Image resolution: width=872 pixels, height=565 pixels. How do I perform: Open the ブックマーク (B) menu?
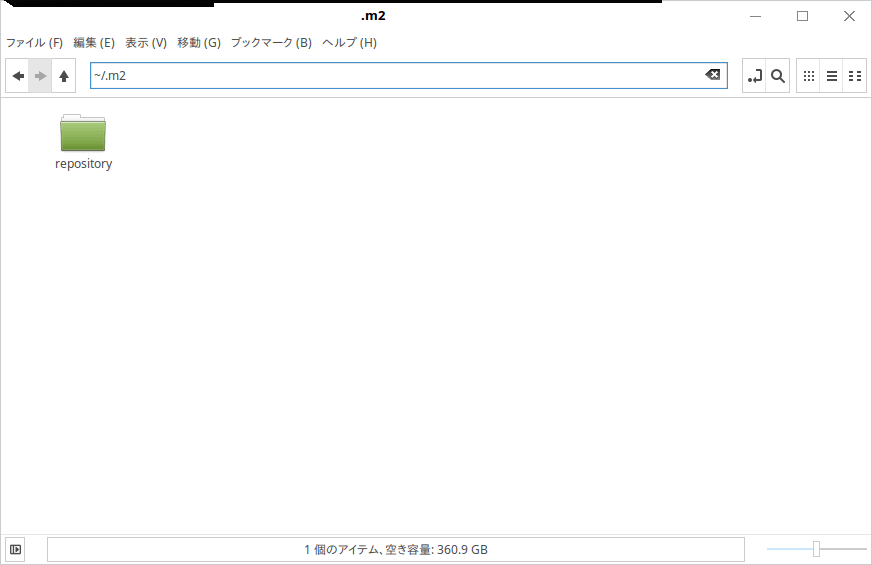coord(271,43)
